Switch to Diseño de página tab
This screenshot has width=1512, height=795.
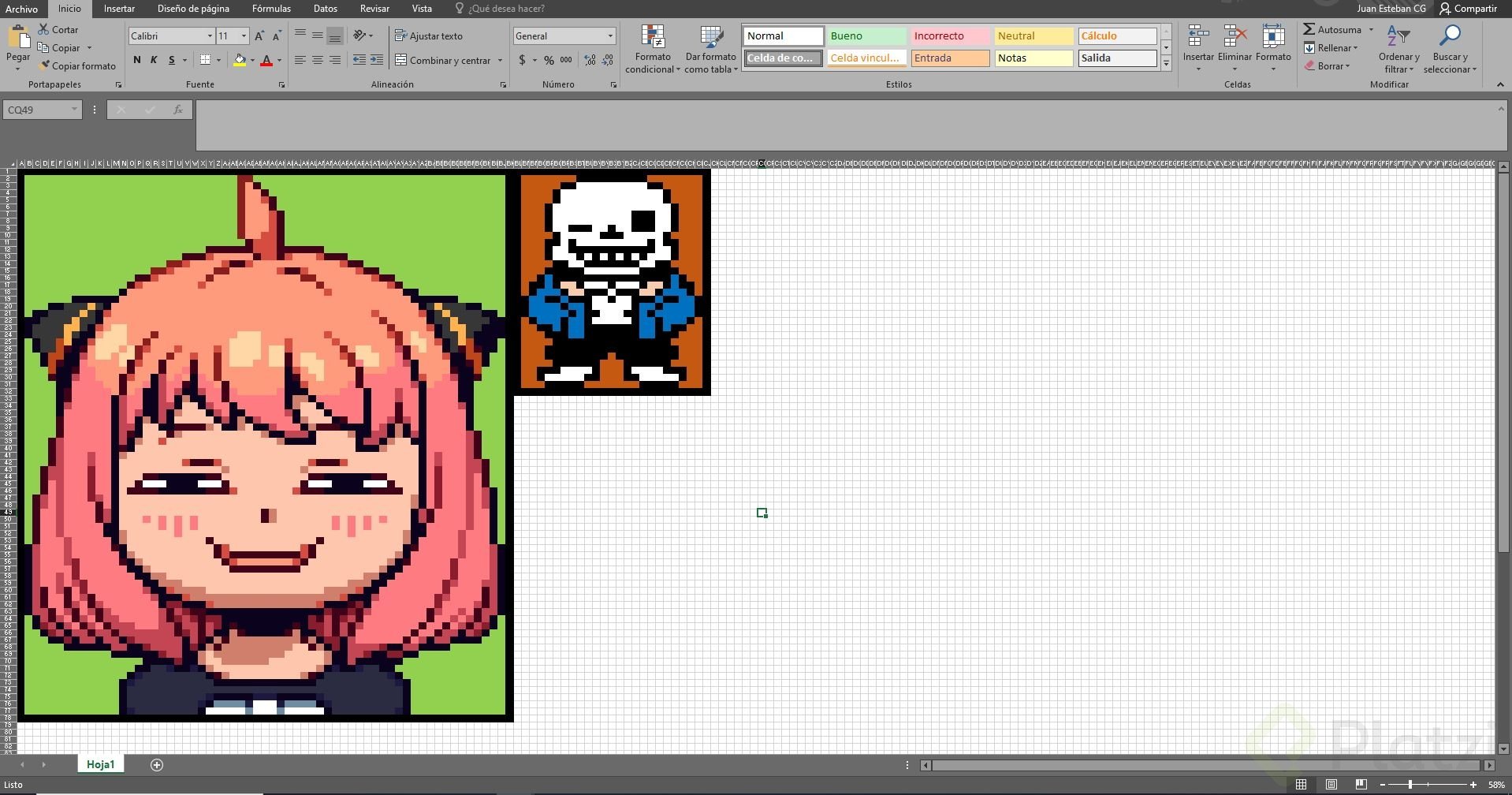point(193,9)
